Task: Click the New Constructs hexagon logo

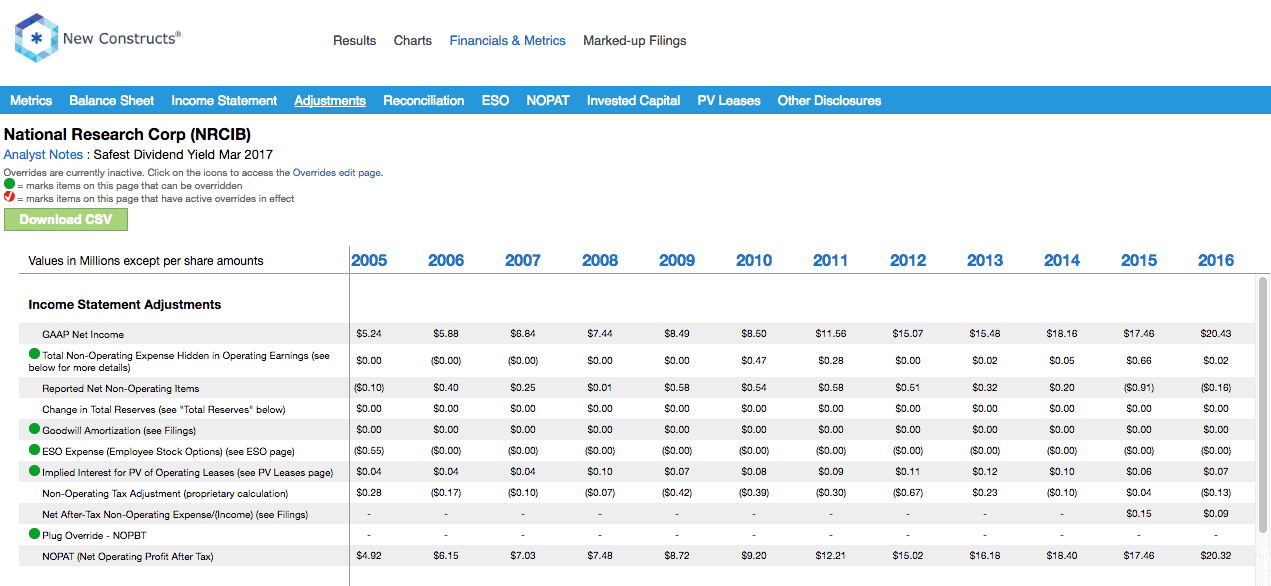Action: click(x=36, y=38)
